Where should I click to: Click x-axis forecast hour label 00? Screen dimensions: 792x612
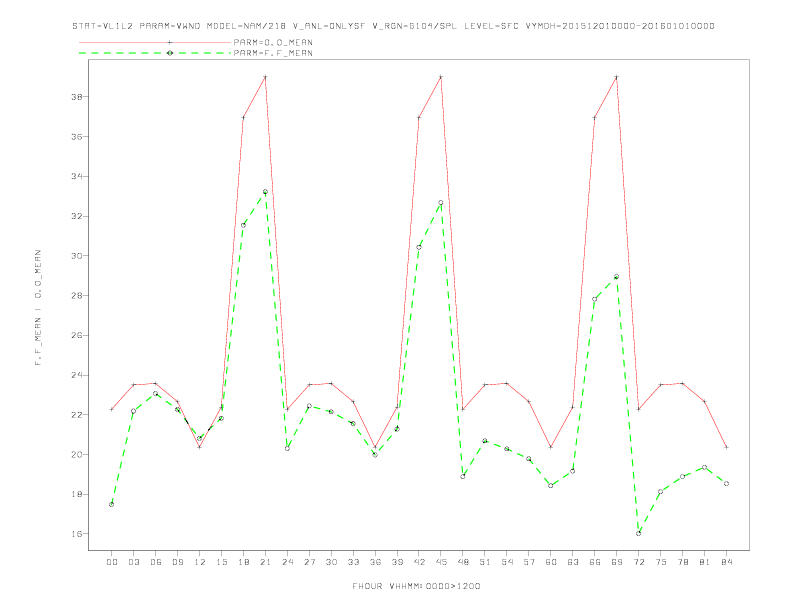[112, 562]
